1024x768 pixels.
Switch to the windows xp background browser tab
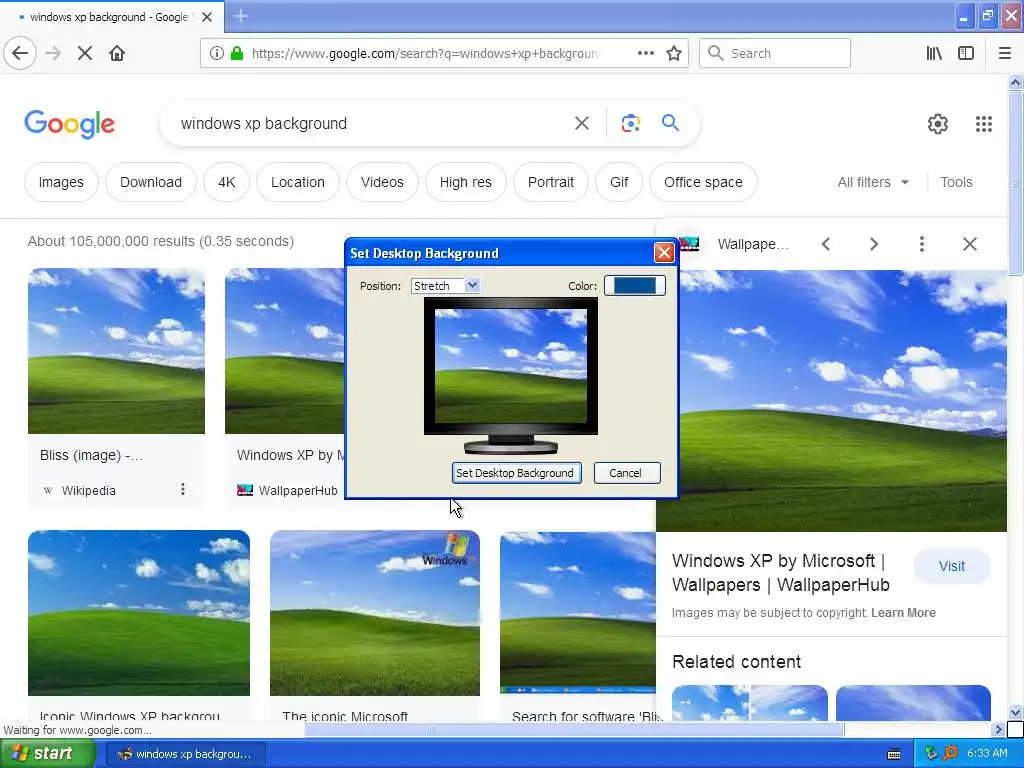point(108,17)
